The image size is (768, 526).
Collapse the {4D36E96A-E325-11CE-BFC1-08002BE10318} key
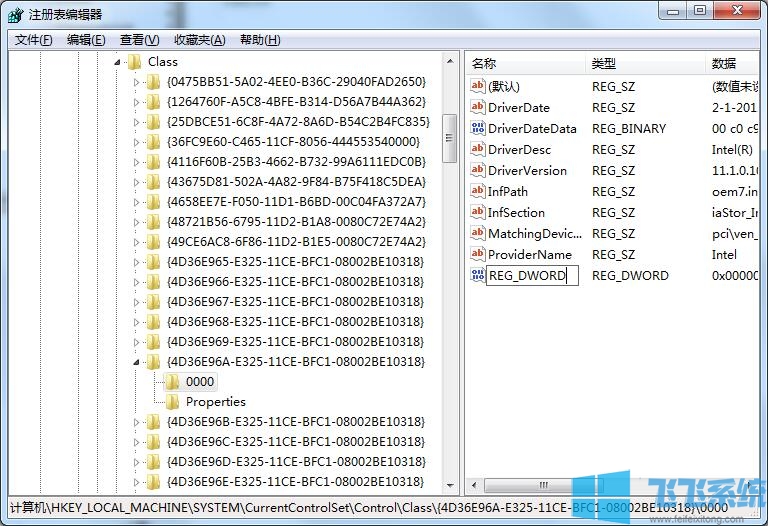137,362
